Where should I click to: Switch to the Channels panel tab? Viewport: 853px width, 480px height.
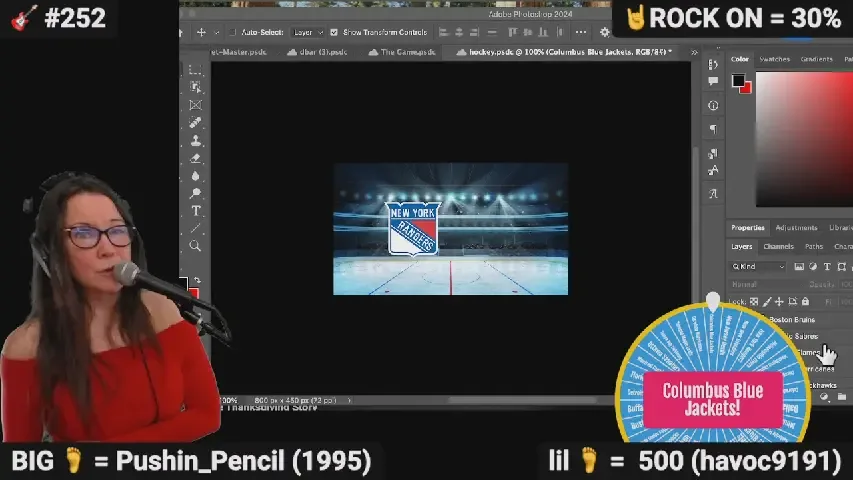778,246
